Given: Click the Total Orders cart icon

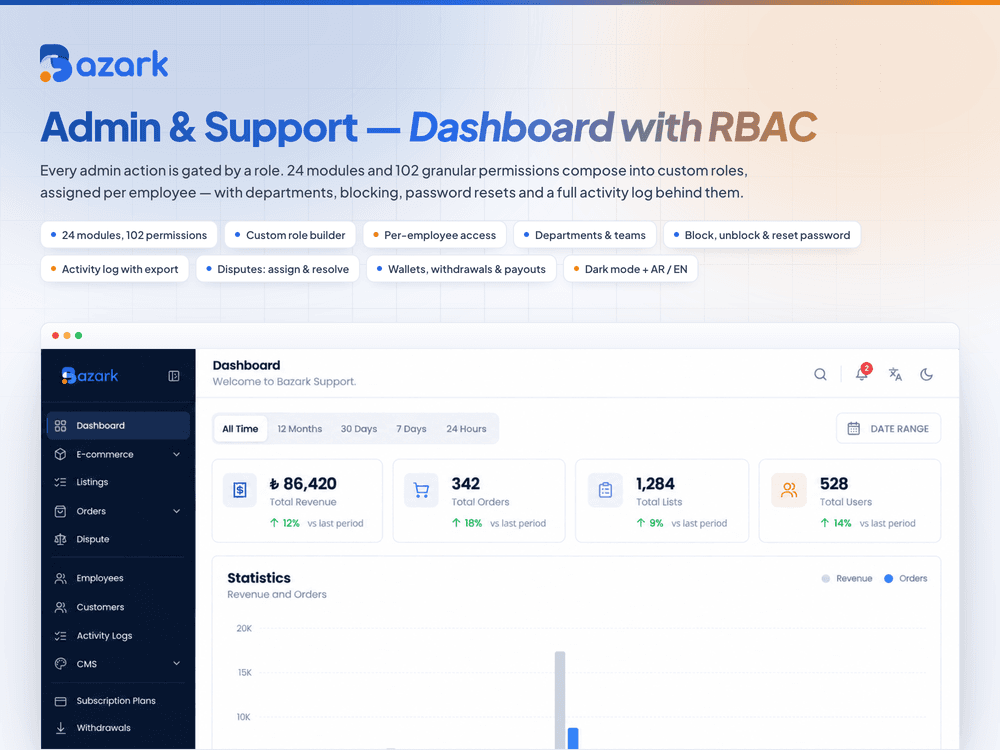Looking at the screenshot, I should click(x=421, y=490).
